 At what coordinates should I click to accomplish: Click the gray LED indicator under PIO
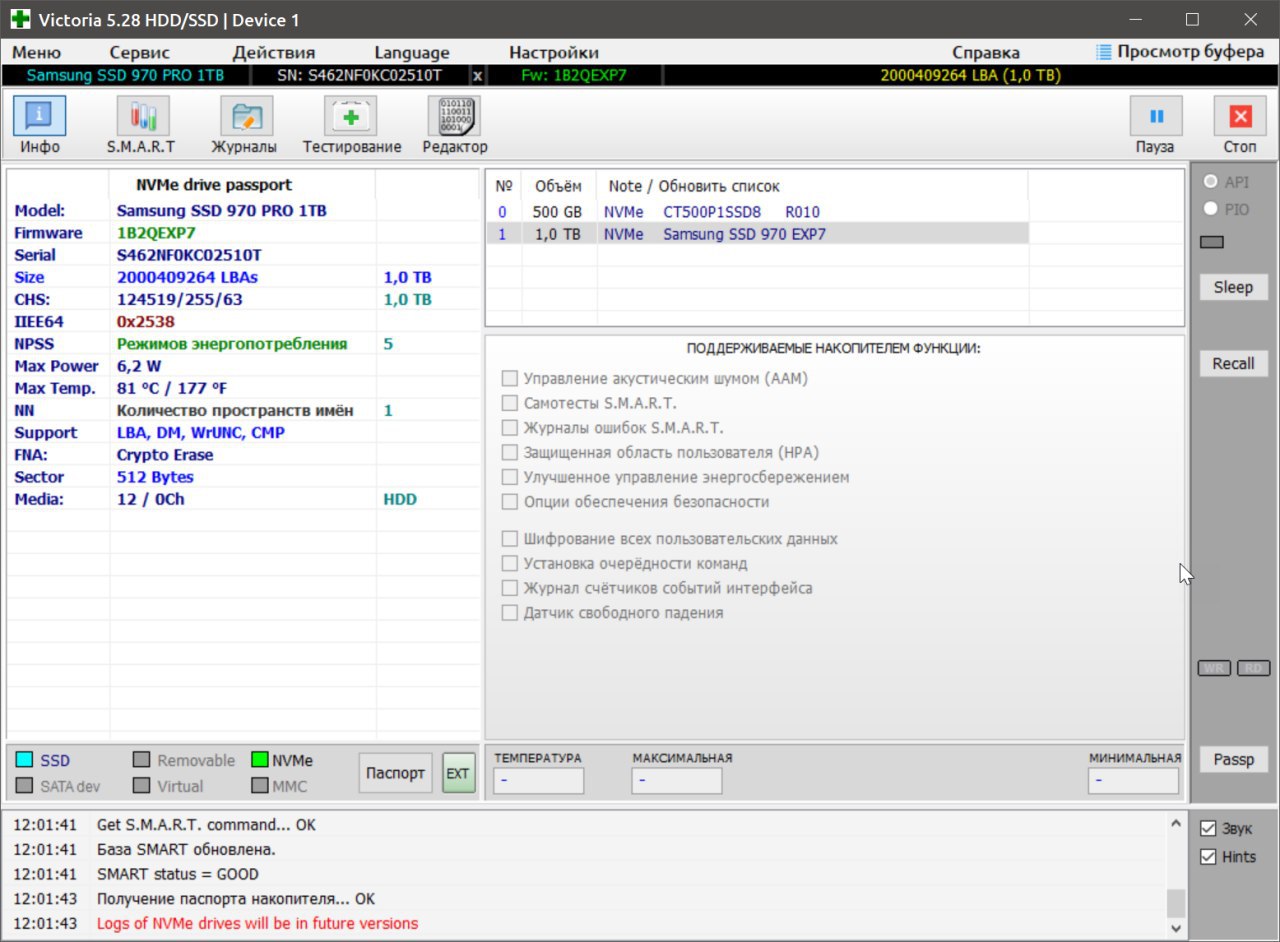tap(1211, 242)
